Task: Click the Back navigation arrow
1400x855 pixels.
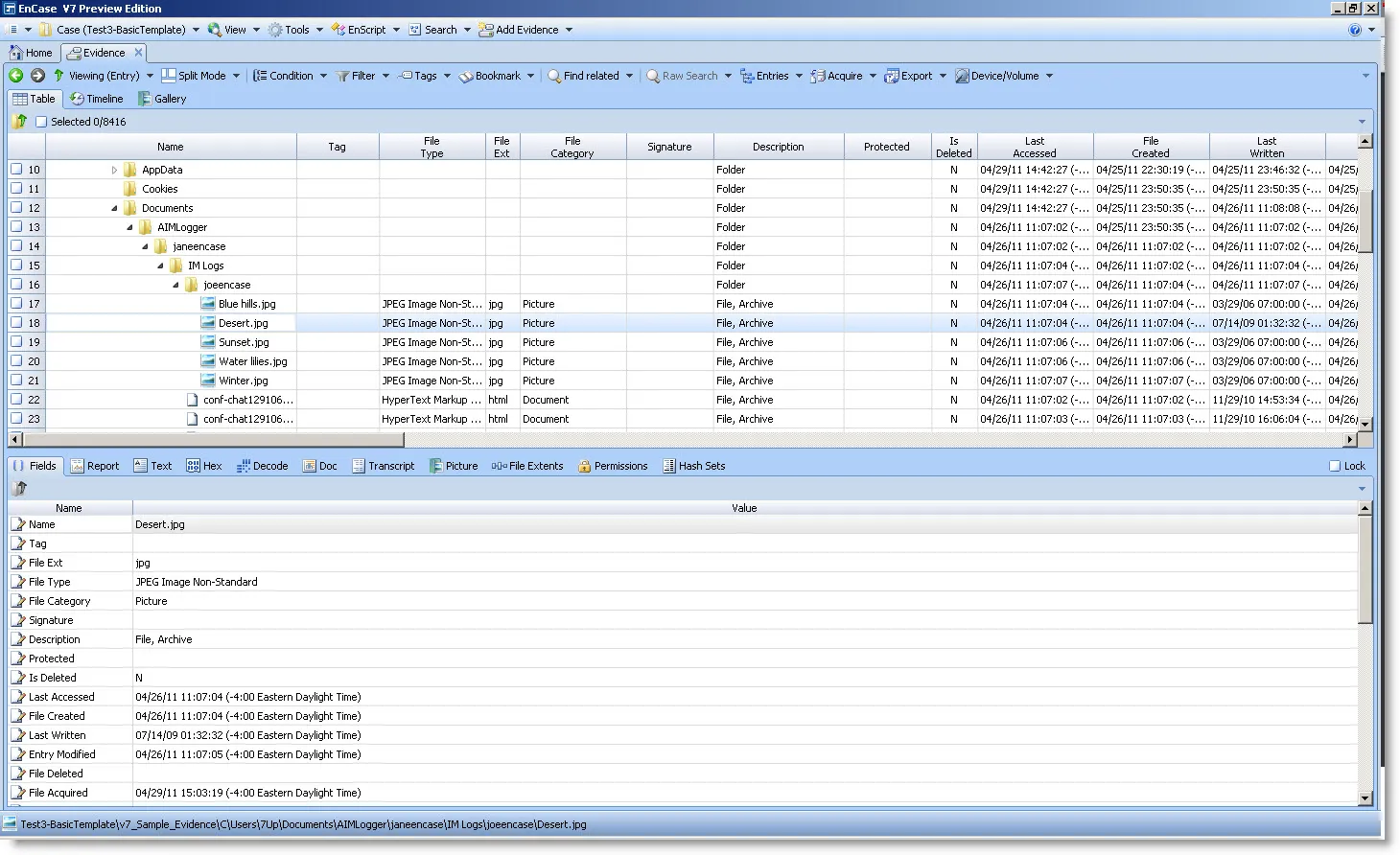Action: [13, 75]
